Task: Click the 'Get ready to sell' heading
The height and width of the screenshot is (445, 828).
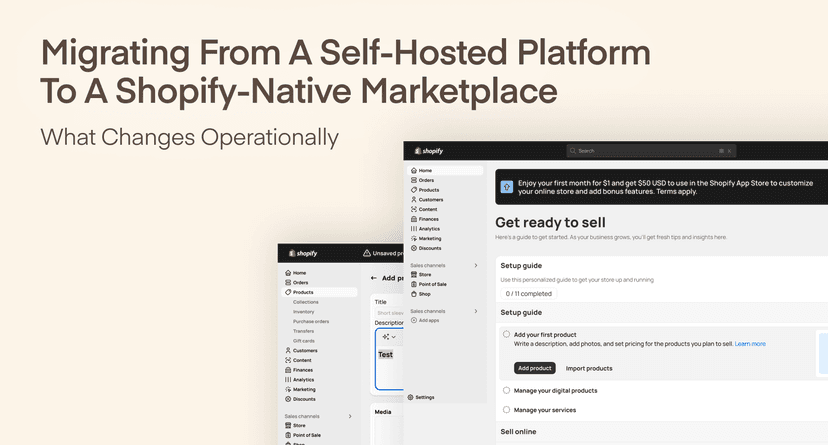Action: [550, 223]
